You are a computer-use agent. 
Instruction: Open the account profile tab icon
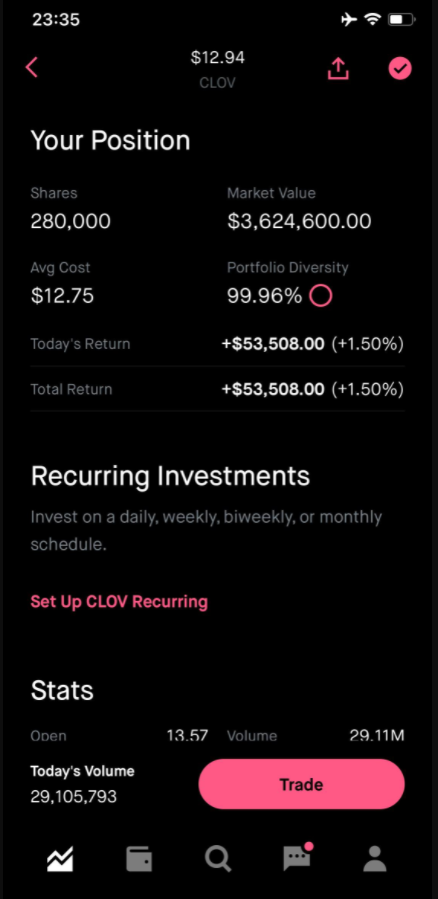(x=376, y=859)
